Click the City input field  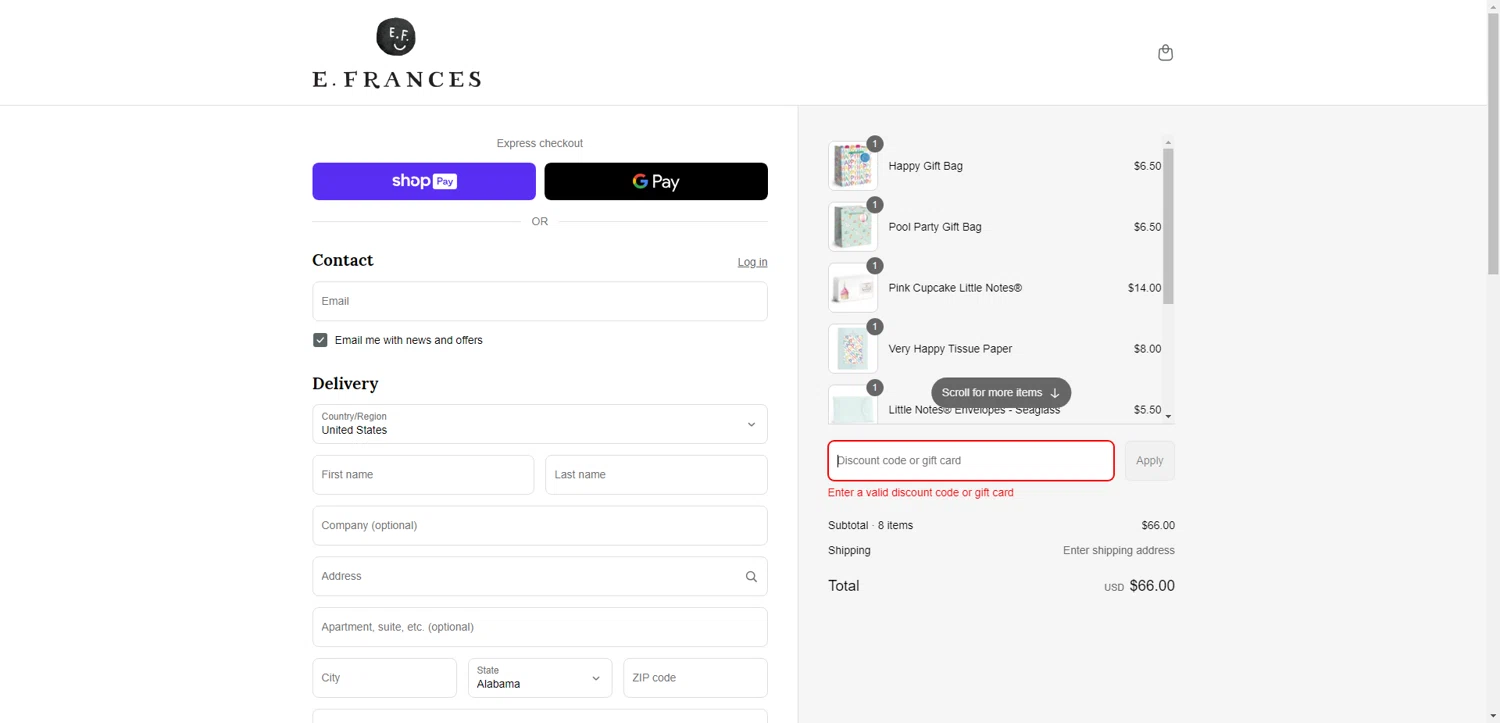pos(384,678)
